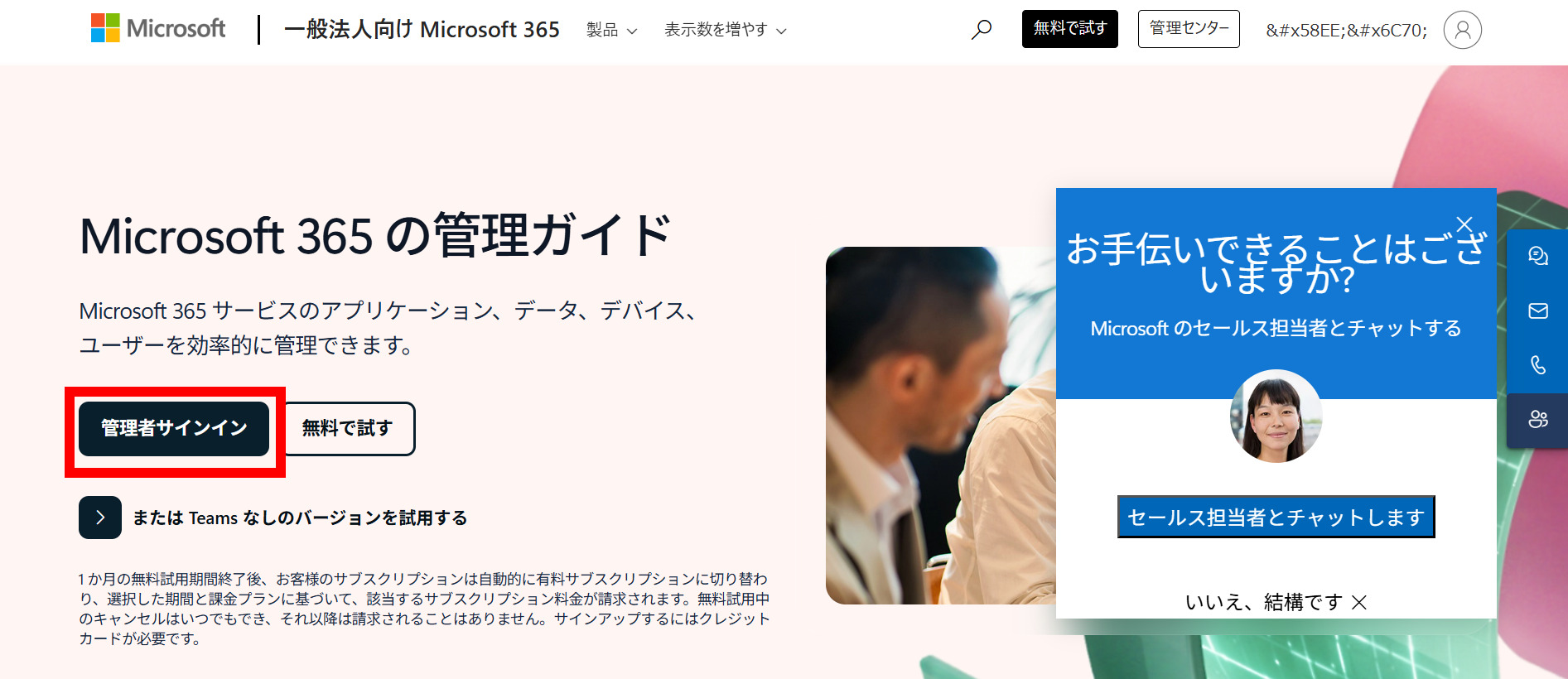Click the user account avatar icon

point(1462,30)
